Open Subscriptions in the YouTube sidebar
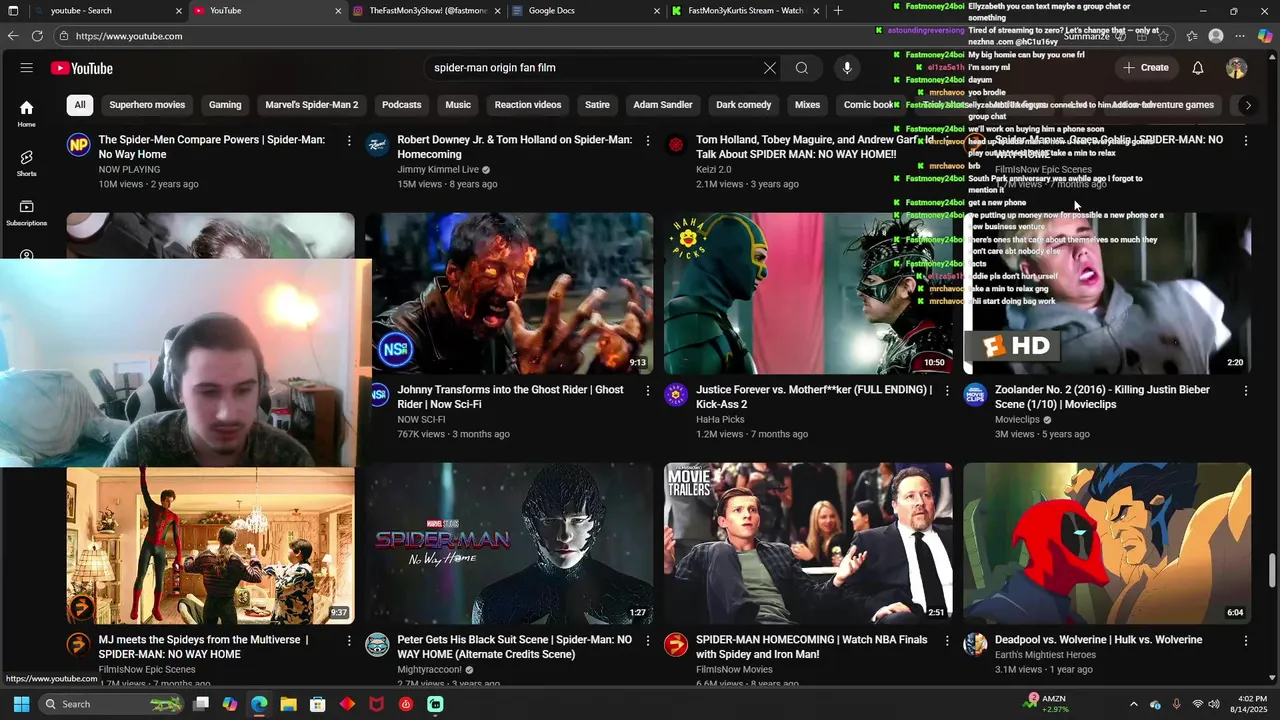Image resolution: width=1280 pixels, height=720 pixels. [27, 213]
